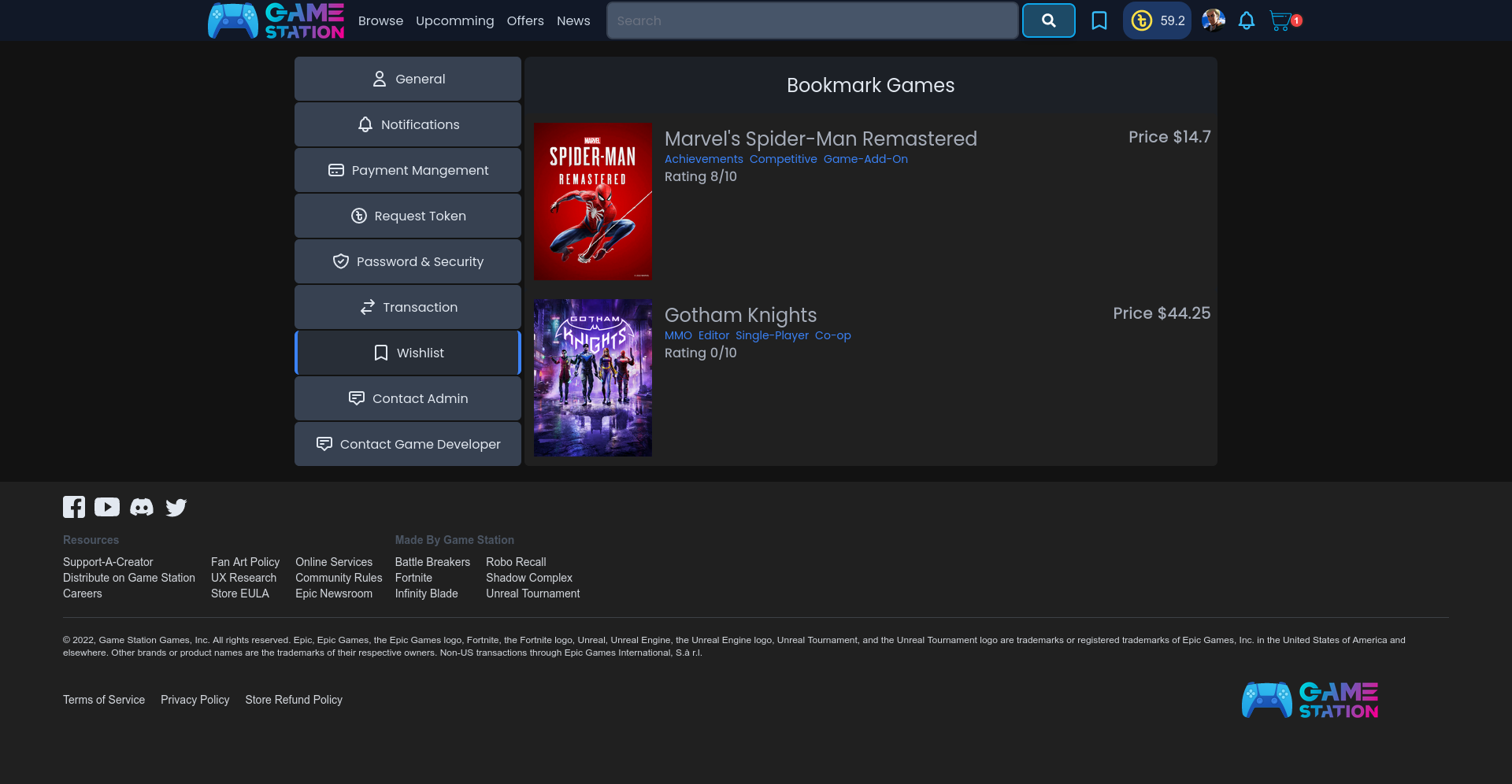Open Spider-Man Remastered cover thumbnail
The image size is (1512, 784).
click(593, 202)
